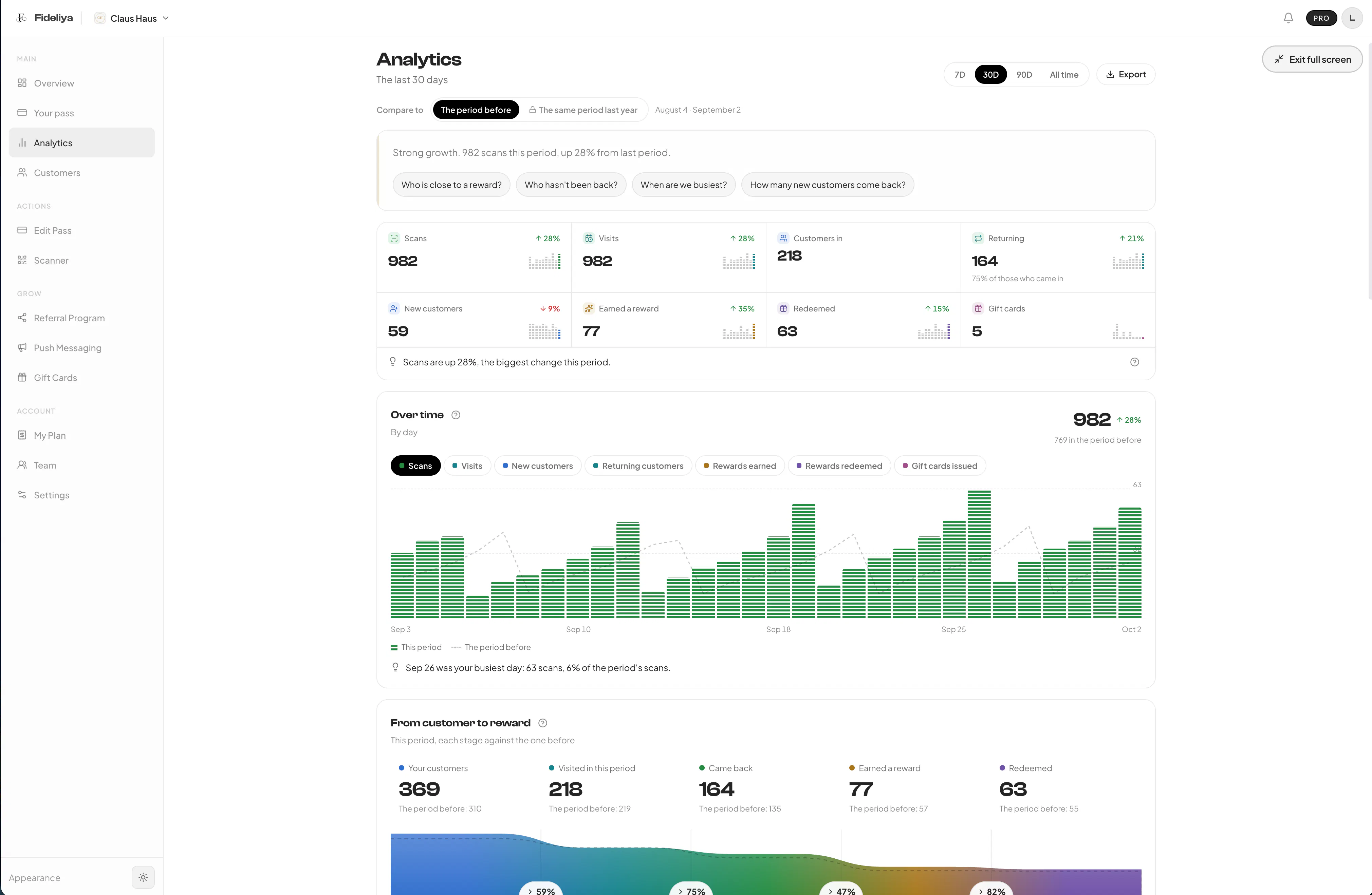The image size is (1372, 895).
Task: Ask Who is close to a reward?
Action: pos(451,185)
